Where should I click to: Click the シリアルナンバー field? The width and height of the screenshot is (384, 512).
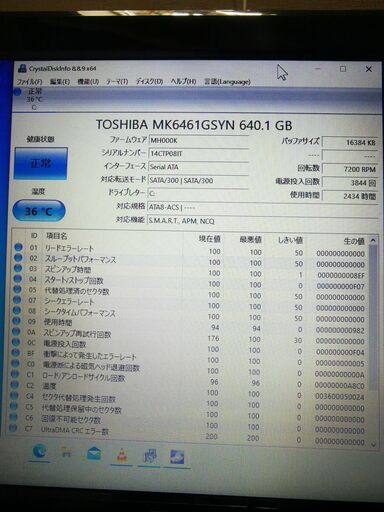tap(198, 154)
